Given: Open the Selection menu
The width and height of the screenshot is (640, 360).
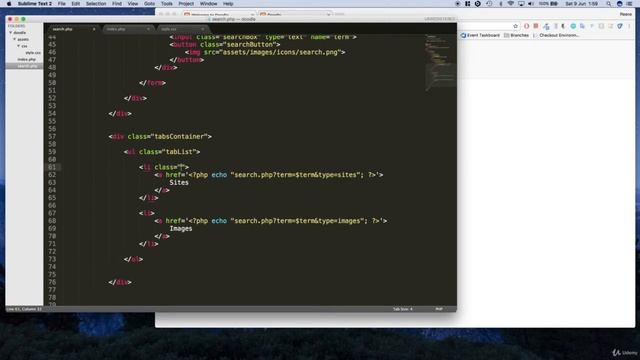Looking at the screenshot, I should (96, 4).
